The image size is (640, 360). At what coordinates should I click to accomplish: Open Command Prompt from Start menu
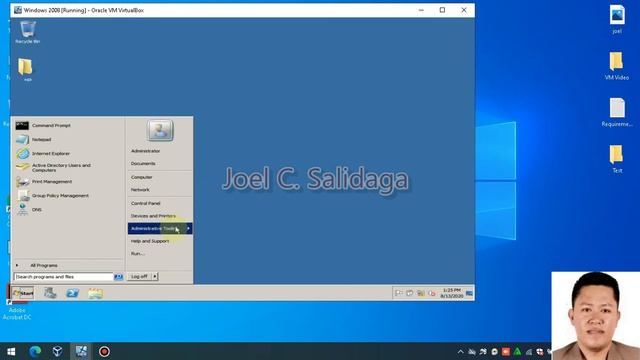tap(67, 125)
